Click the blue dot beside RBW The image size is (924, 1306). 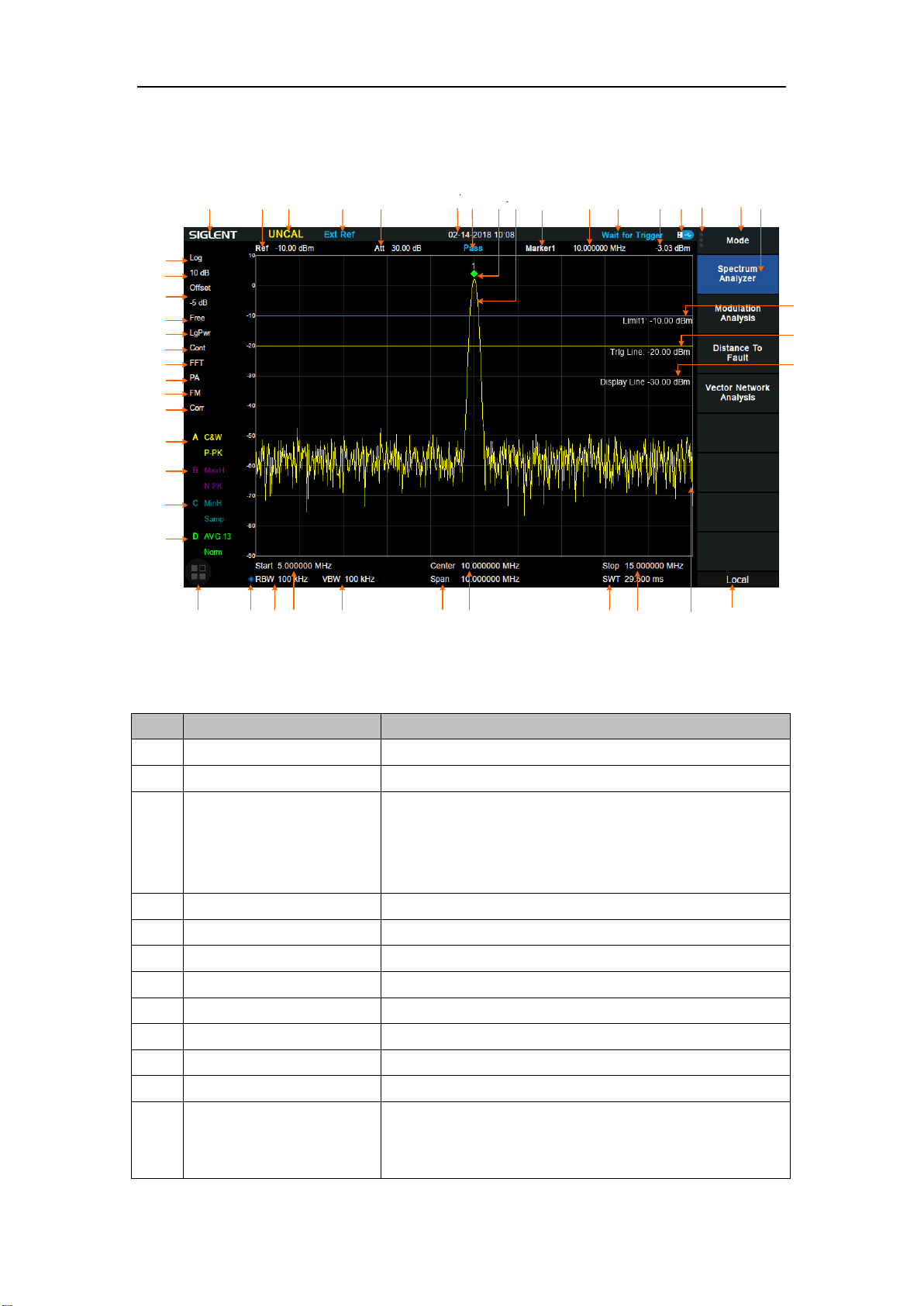click(x=250, y=579)
